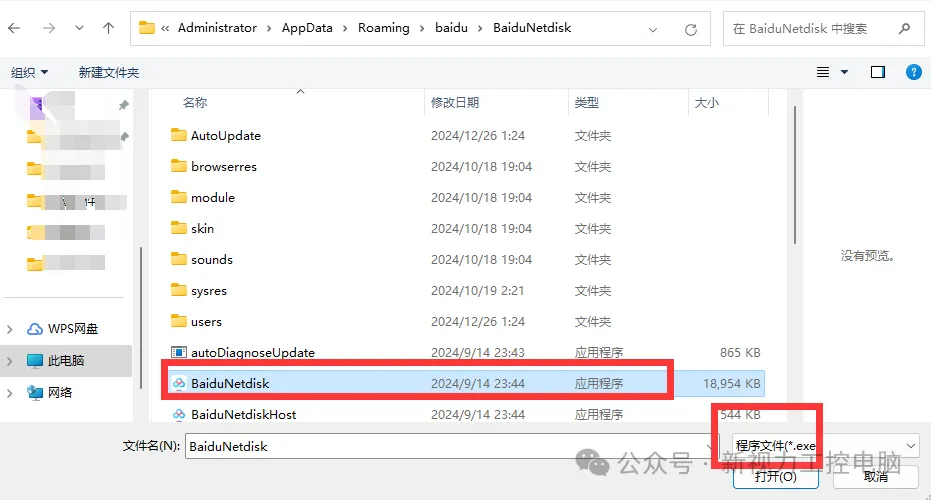Refresh the BaiduNetdisk folder view
931x500 pixels.
(691, 29)
